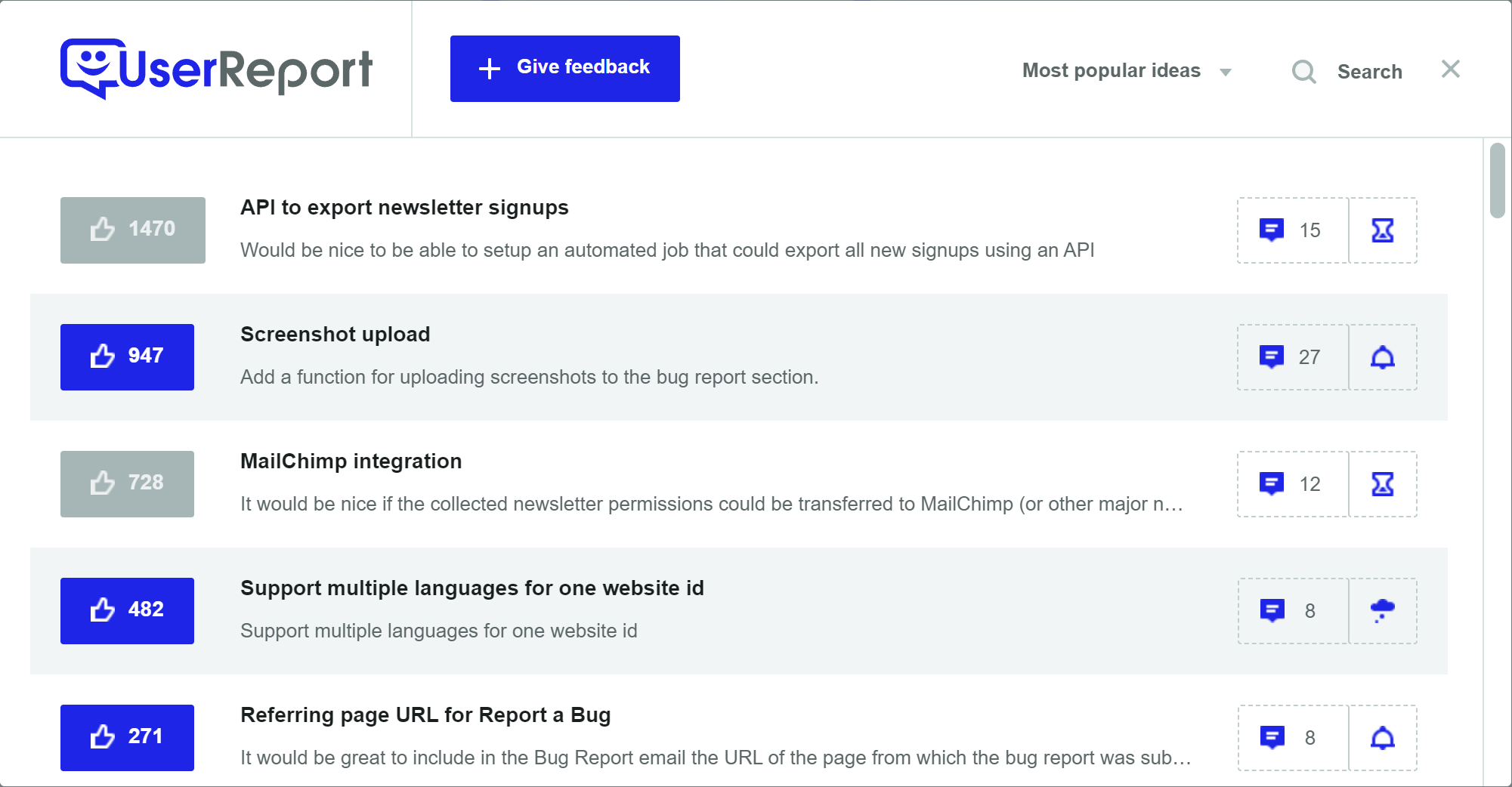
Task: Open comments on API to export newsletter signups
Action: pyautogui.click(x=1292, y=230)
